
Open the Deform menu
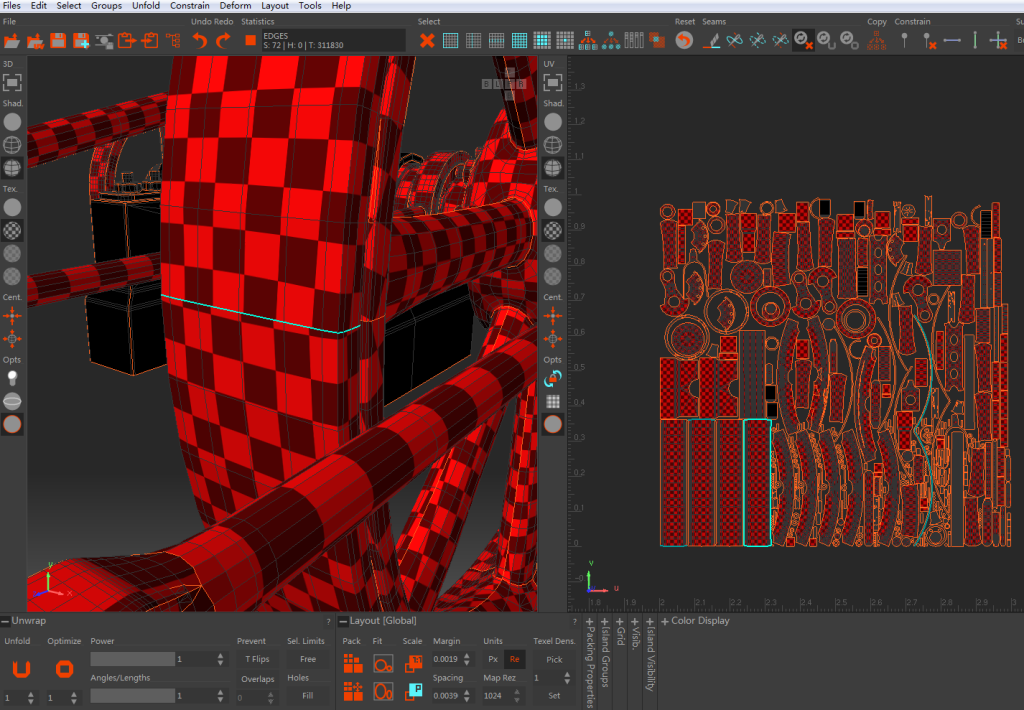tap(235, 5)
